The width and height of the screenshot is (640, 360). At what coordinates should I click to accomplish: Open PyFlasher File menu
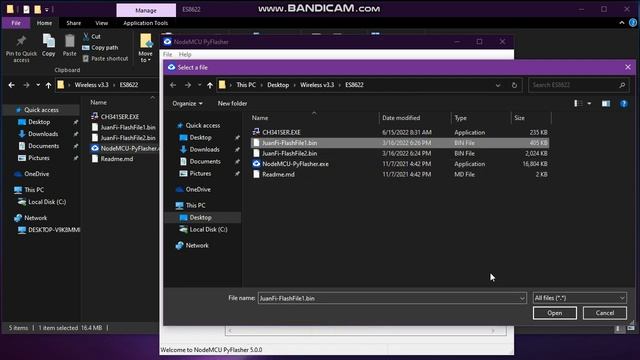tap(167, 54)
